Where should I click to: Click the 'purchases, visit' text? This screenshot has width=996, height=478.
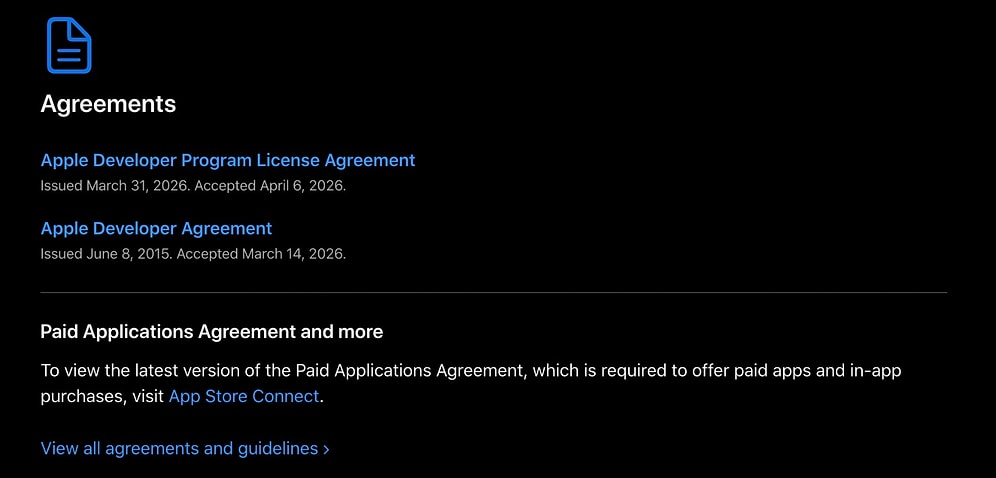[x=102, y=396]
